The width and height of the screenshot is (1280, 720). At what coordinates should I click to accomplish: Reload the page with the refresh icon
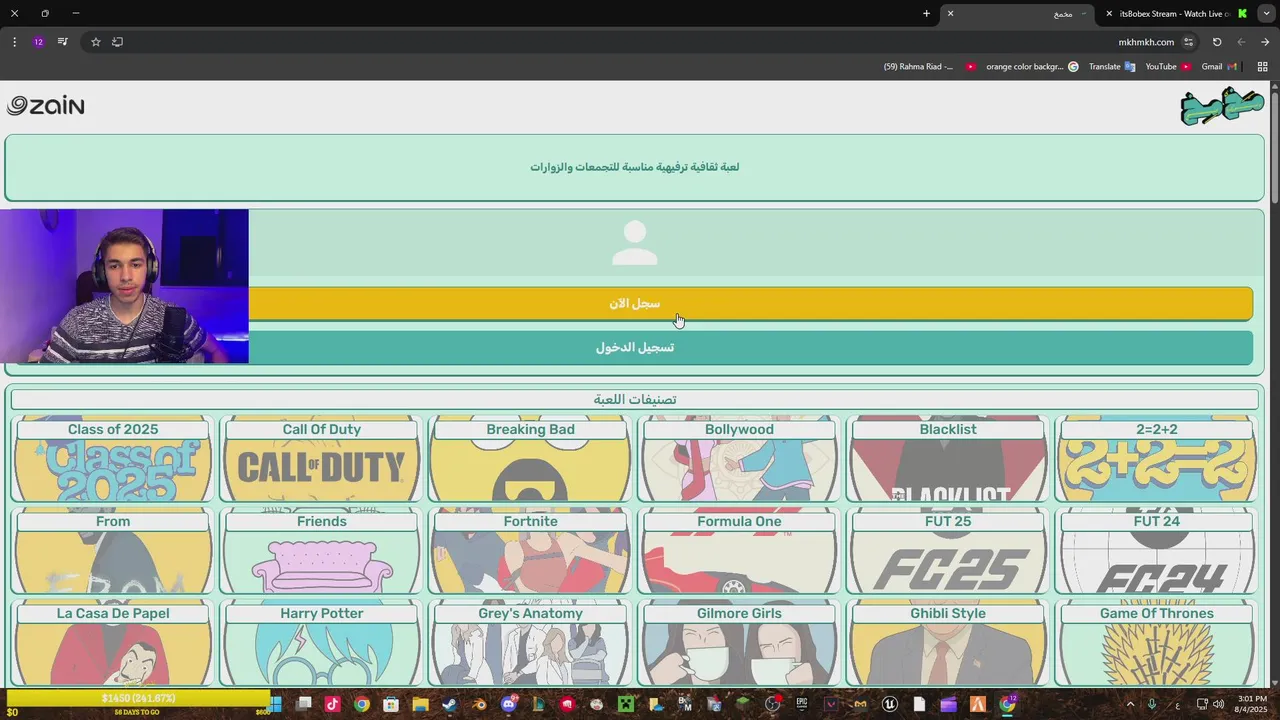1217,42
